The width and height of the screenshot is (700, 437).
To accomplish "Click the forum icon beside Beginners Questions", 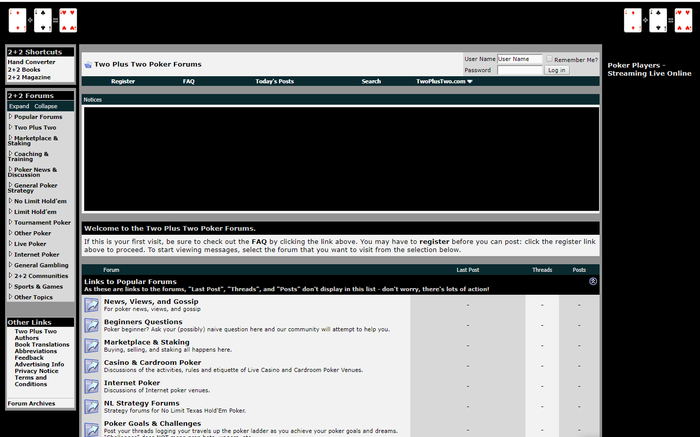I will pos(92,325).
